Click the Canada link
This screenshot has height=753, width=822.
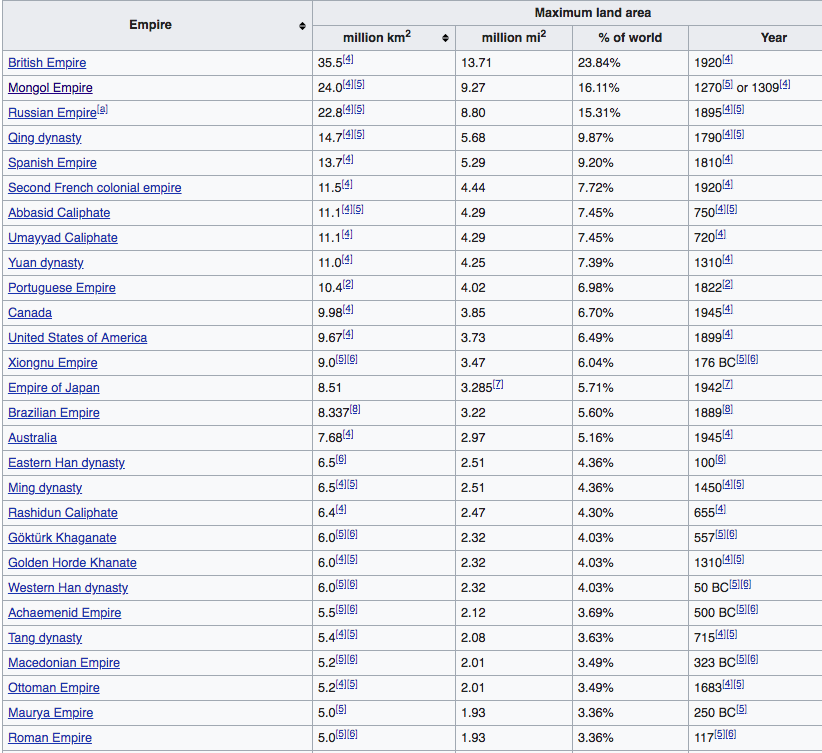tap(30, 313)
